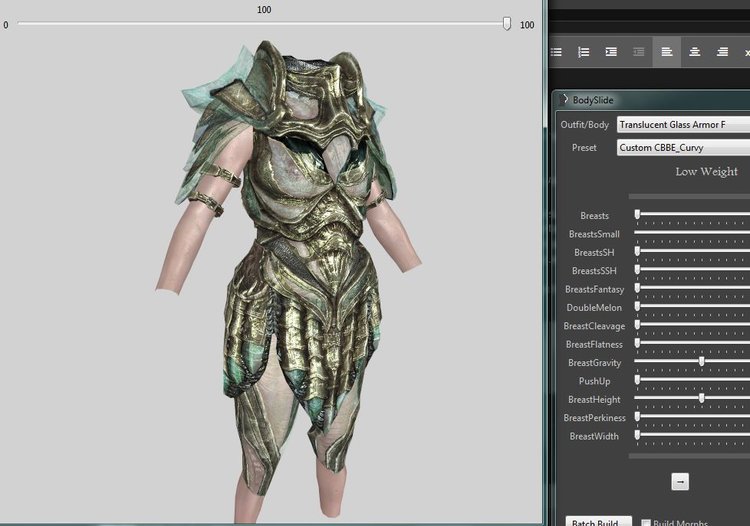Open the Preset dropdown Custom CBBE_Curvy
Image resolution: width=750 pixels, height=526 pixels.
pos(683,147)
